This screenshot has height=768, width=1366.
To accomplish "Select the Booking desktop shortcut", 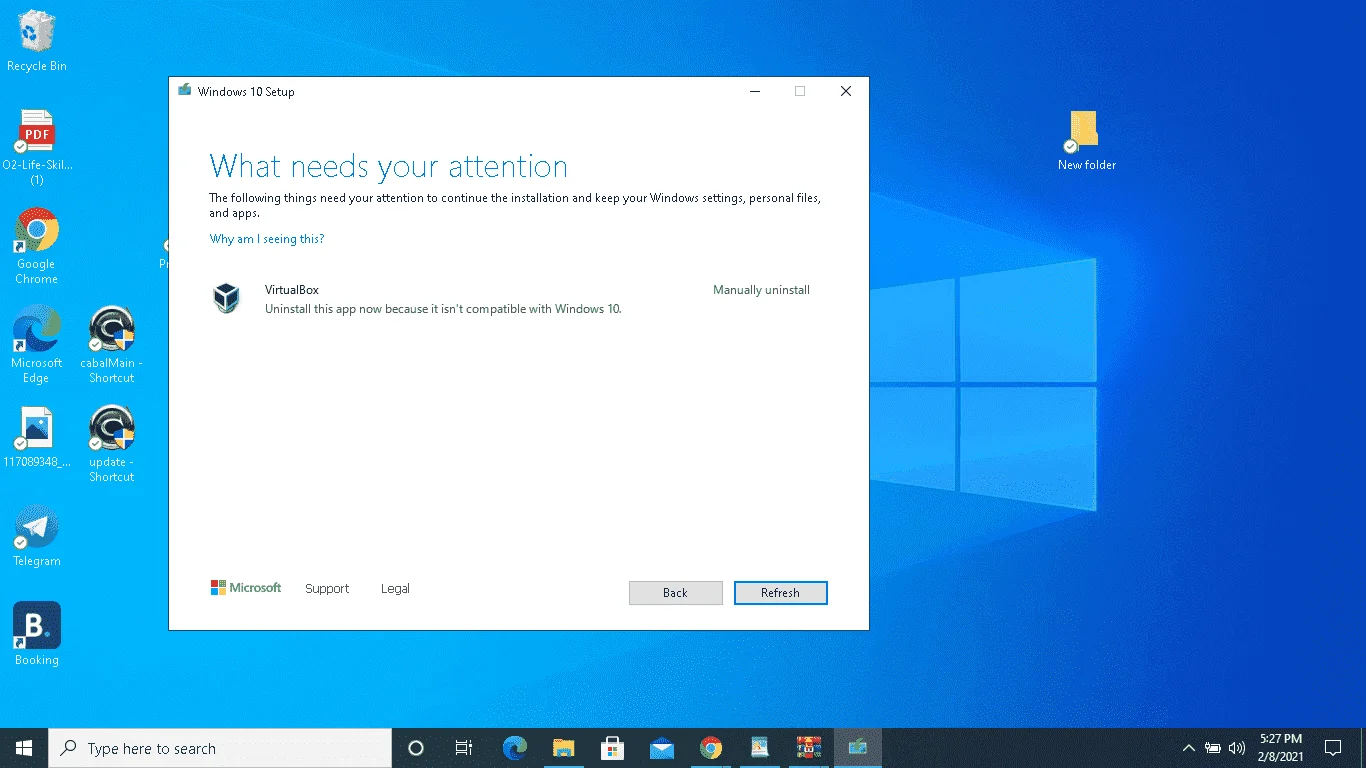I will [x=37, y=634].
